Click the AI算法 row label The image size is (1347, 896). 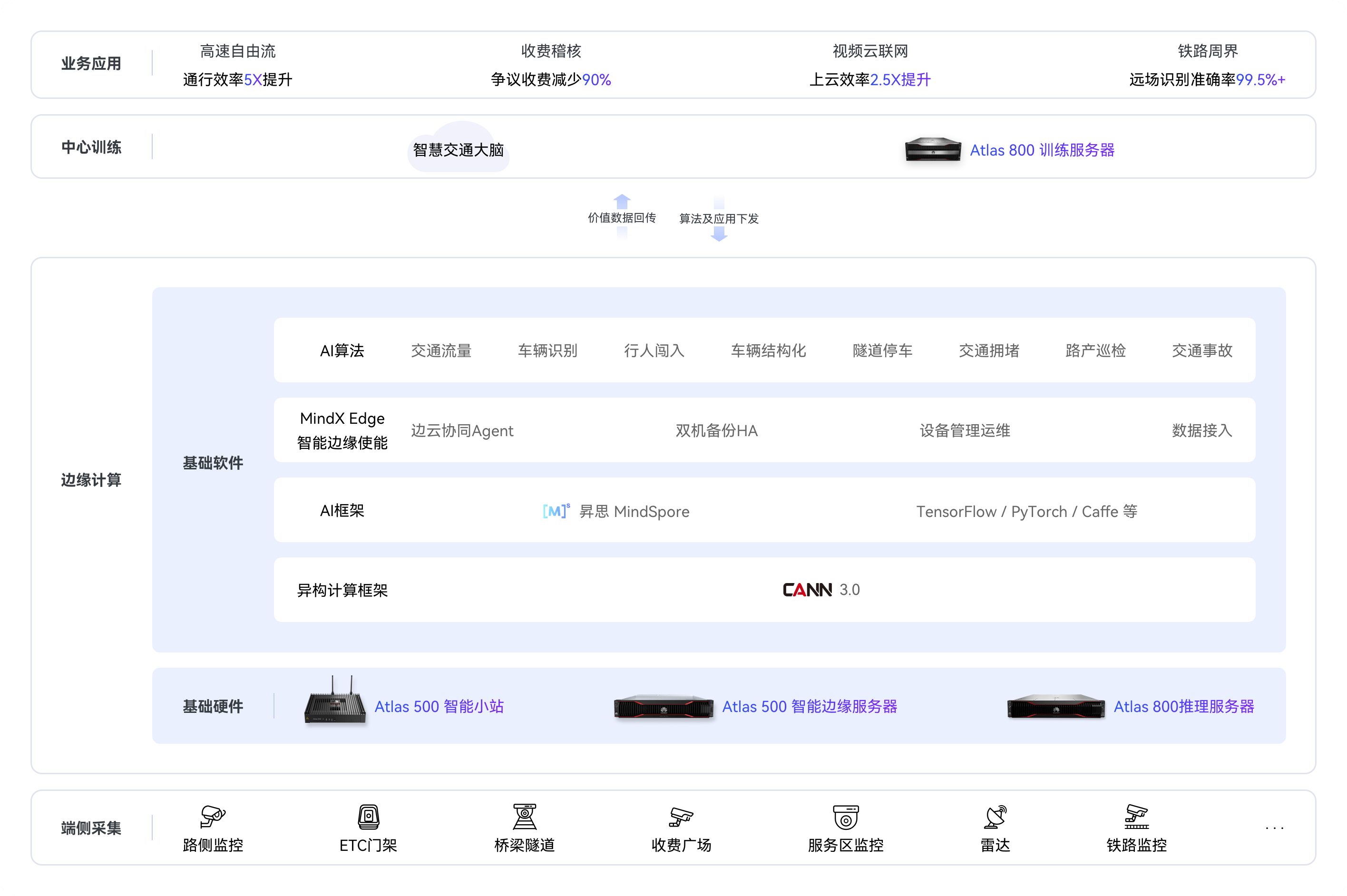[342, 351]
